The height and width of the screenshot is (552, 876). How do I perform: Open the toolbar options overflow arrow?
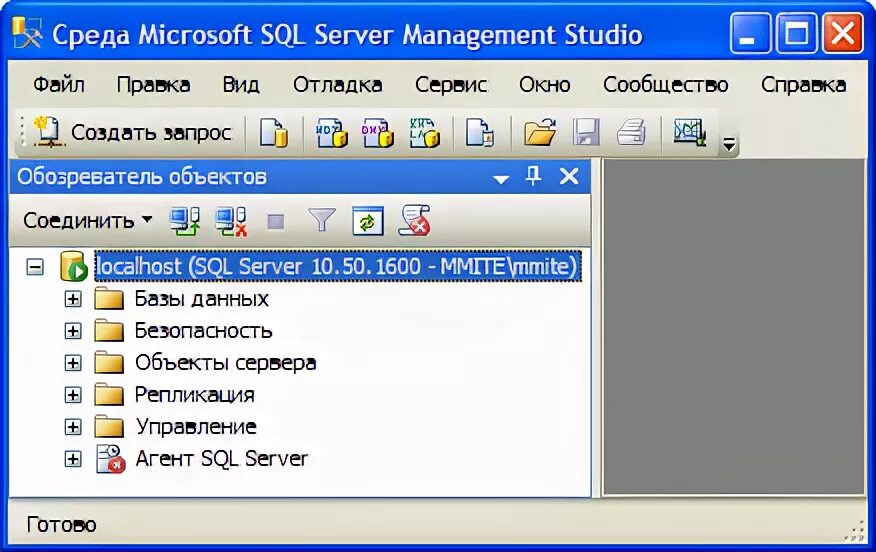coord(729,144)
